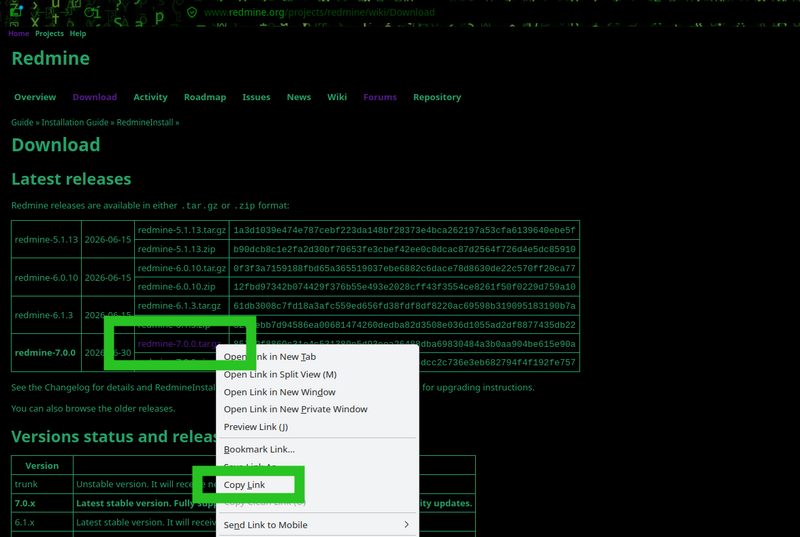Download redmine-6.0.10.zip link
The width and height of the screenshot is (800, 537).
177,287
